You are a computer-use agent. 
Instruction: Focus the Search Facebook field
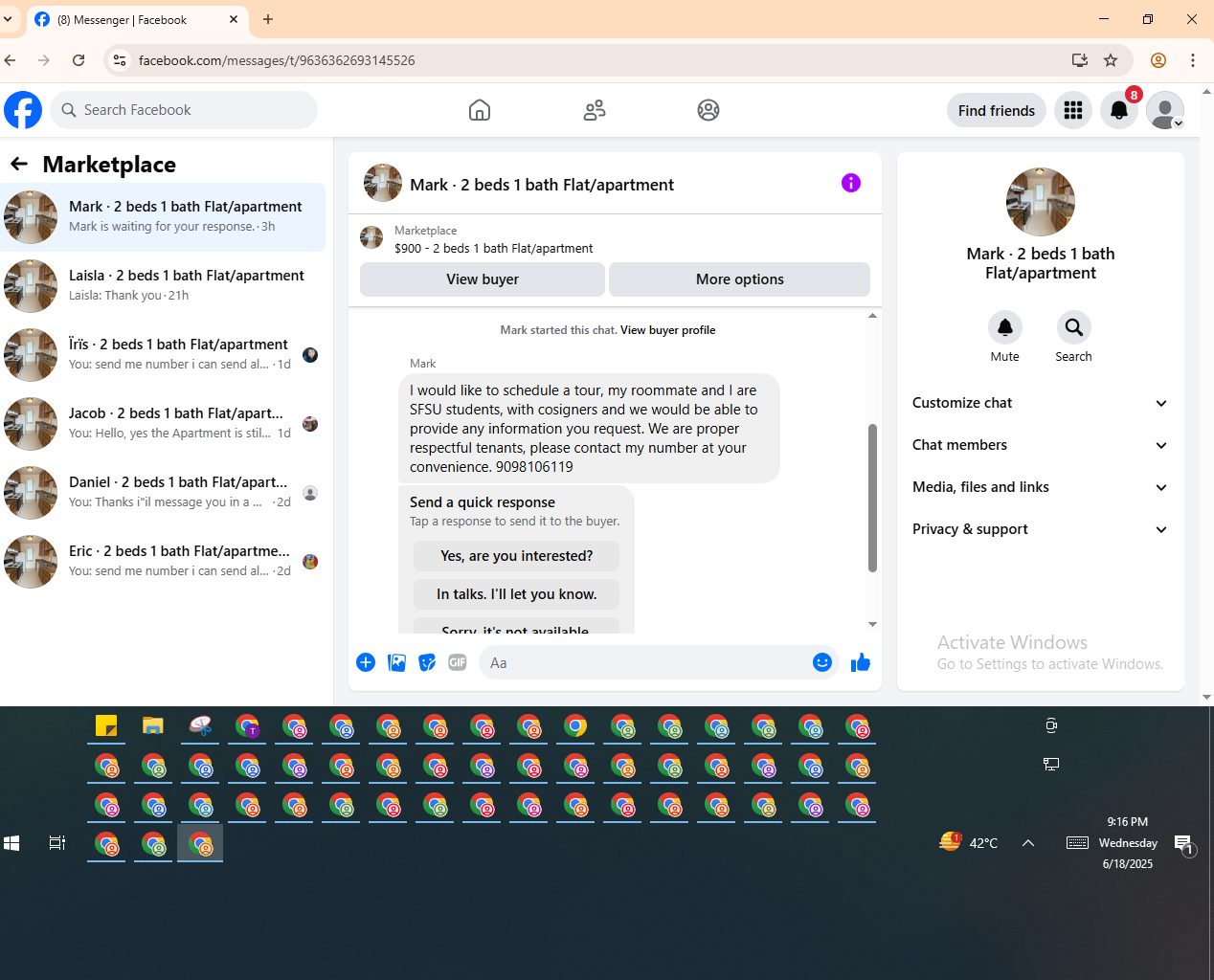[184, 110]
